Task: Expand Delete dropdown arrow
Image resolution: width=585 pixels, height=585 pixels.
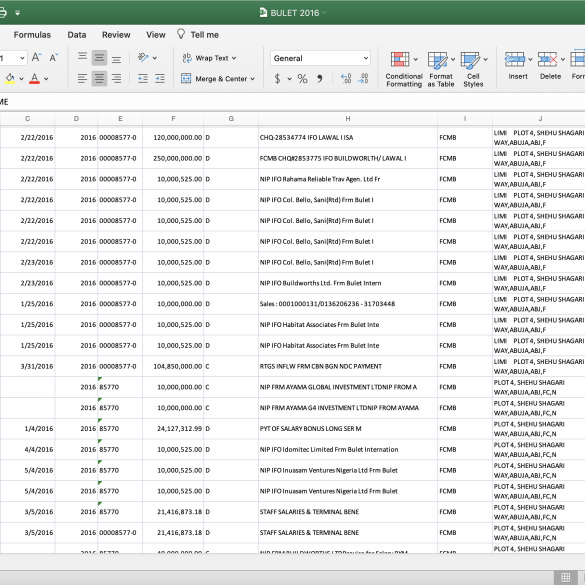Action: 563,59
